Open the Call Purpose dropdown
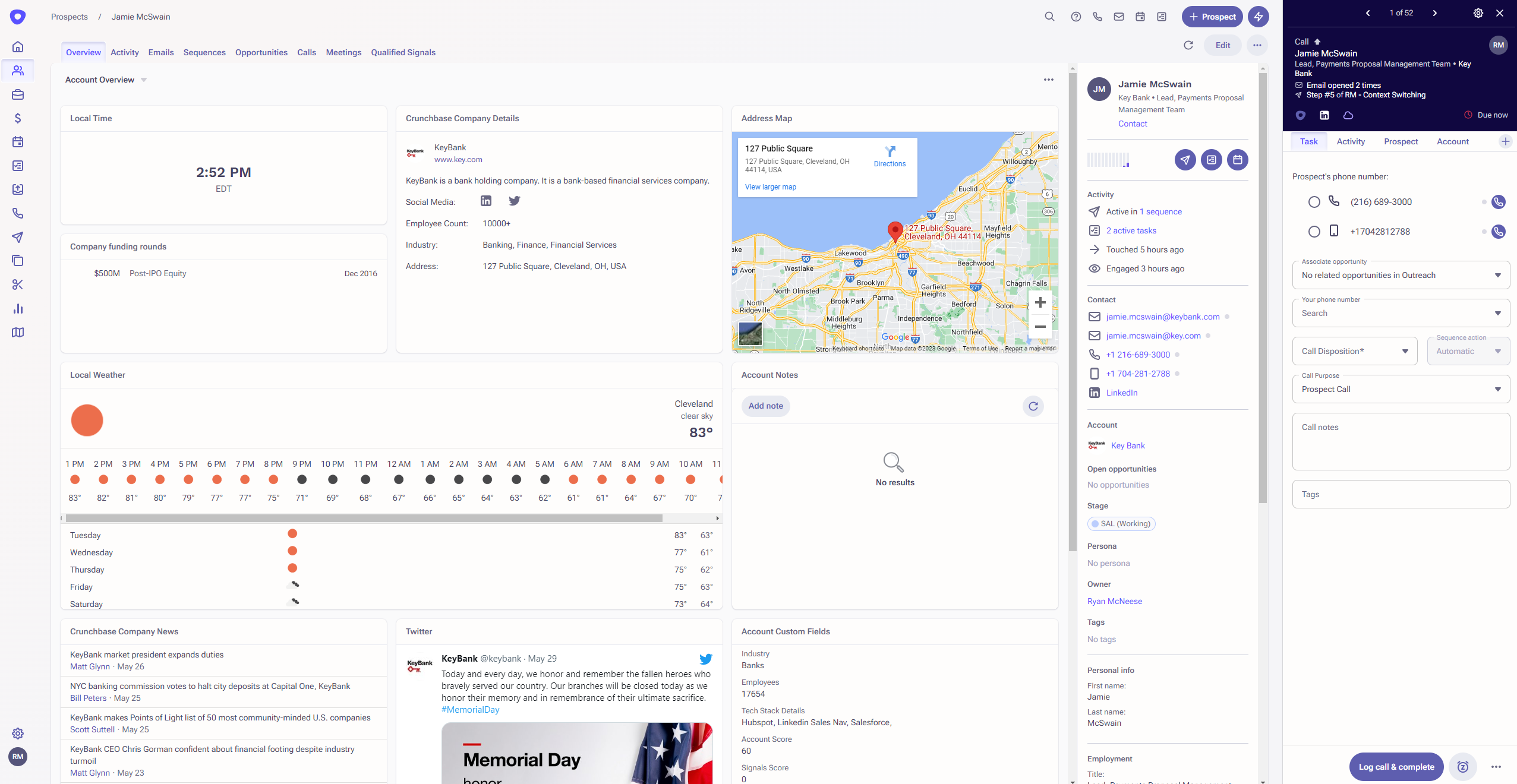This screenshot has height=784, width=1517. coord(1401,390)
